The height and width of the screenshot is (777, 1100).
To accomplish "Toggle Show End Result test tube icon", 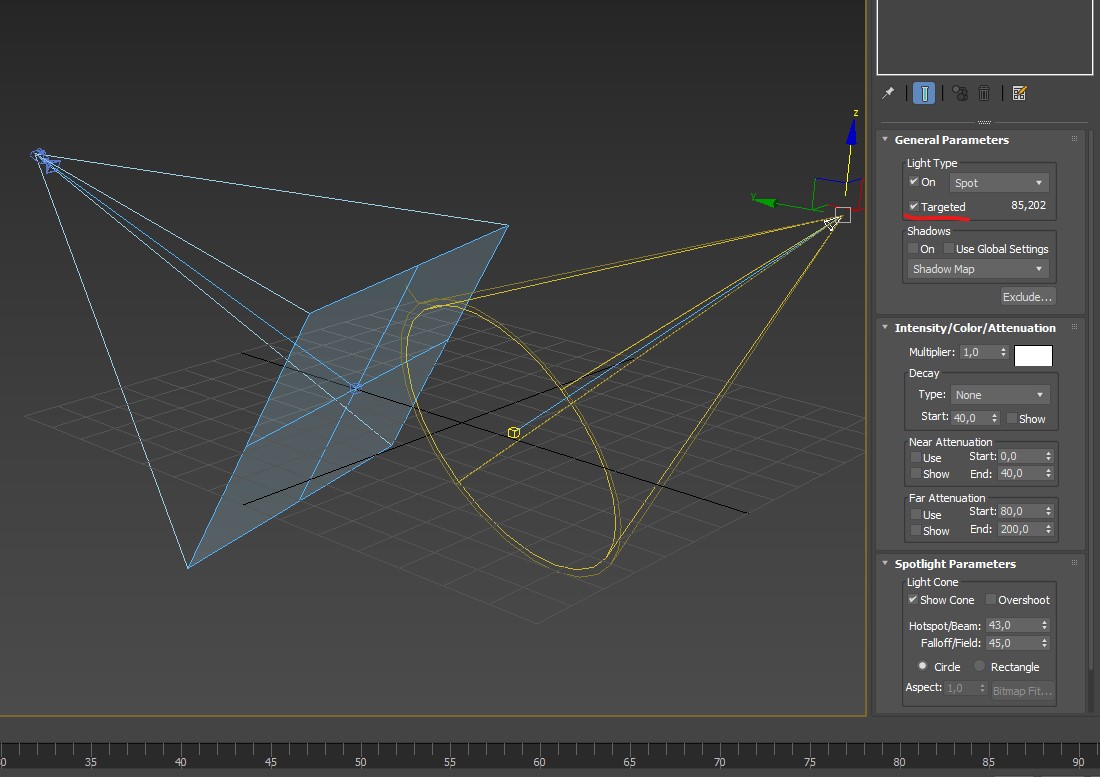I will point(924,93).
